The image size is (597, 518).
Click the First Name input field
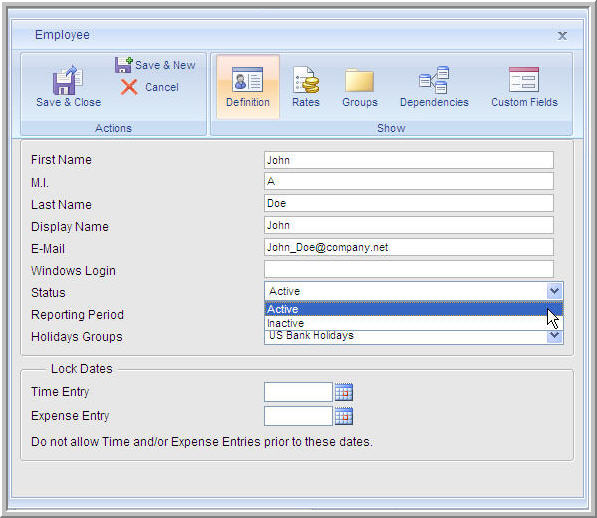(x=409, y=160)
